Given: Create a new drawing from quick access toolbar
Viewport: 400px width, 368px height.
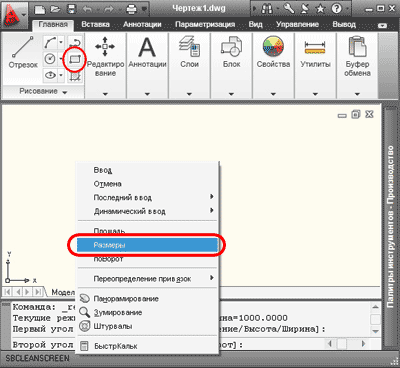Looking at the screenshot, I should pos(41,9).
